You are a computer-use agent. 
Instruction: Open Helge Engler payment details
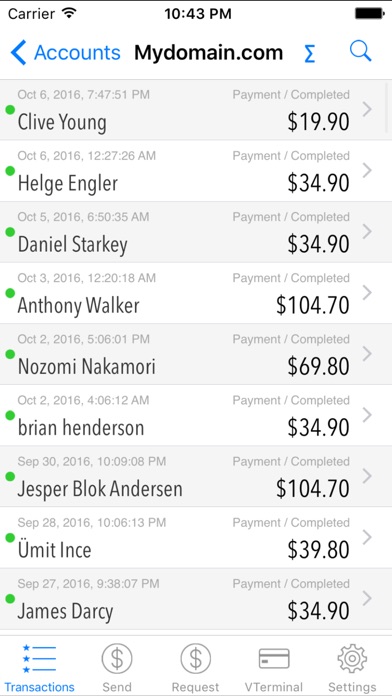coord(196,171)
